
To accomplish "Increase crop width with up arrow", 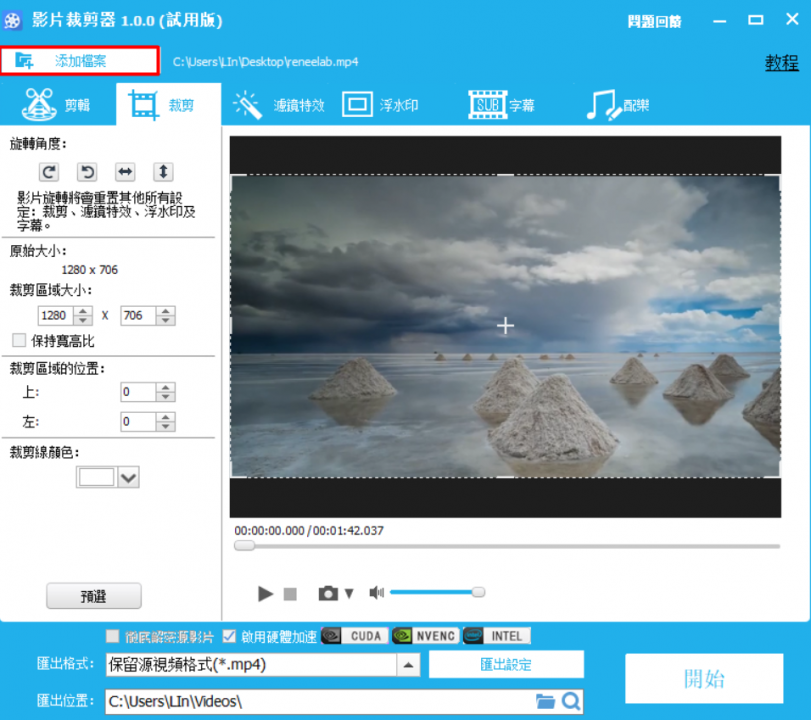I will point(83,311).
